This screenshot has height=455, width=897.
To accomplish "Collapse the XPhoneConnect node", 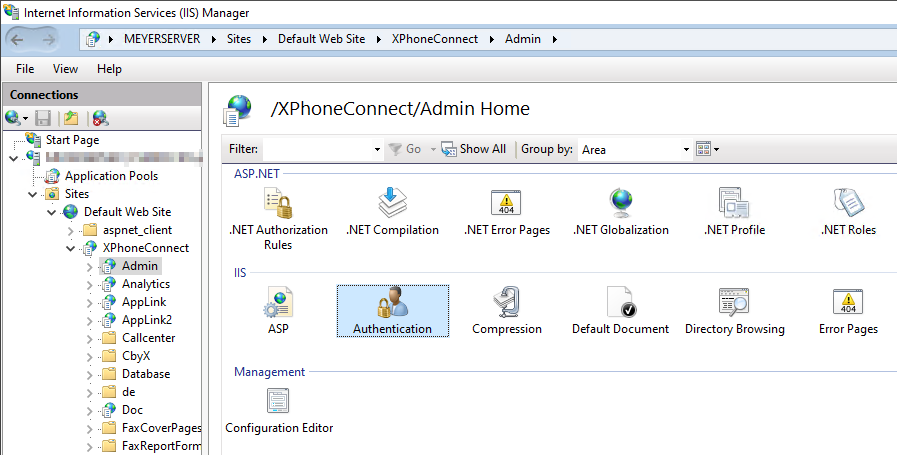I will coord(70,248).
